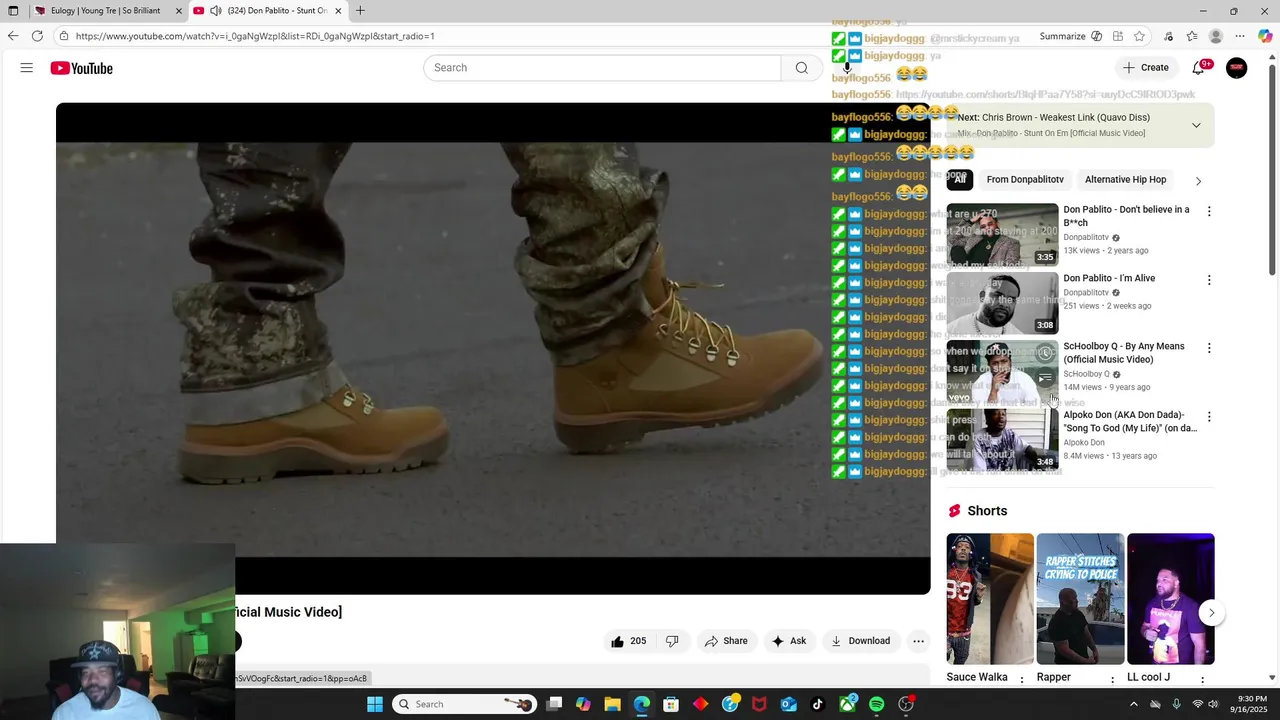Image resolution: width=1280 pixels, height=720 pixels.
Task: Add this page to favorites star
Action: (1141, 36)
